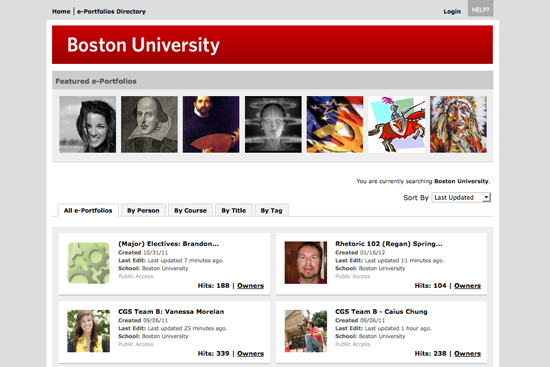The height and width of the screenshot is (367, 550).
Task: Click 'Last updated 11 minutes ago.' text
Action: click(404, 260)
